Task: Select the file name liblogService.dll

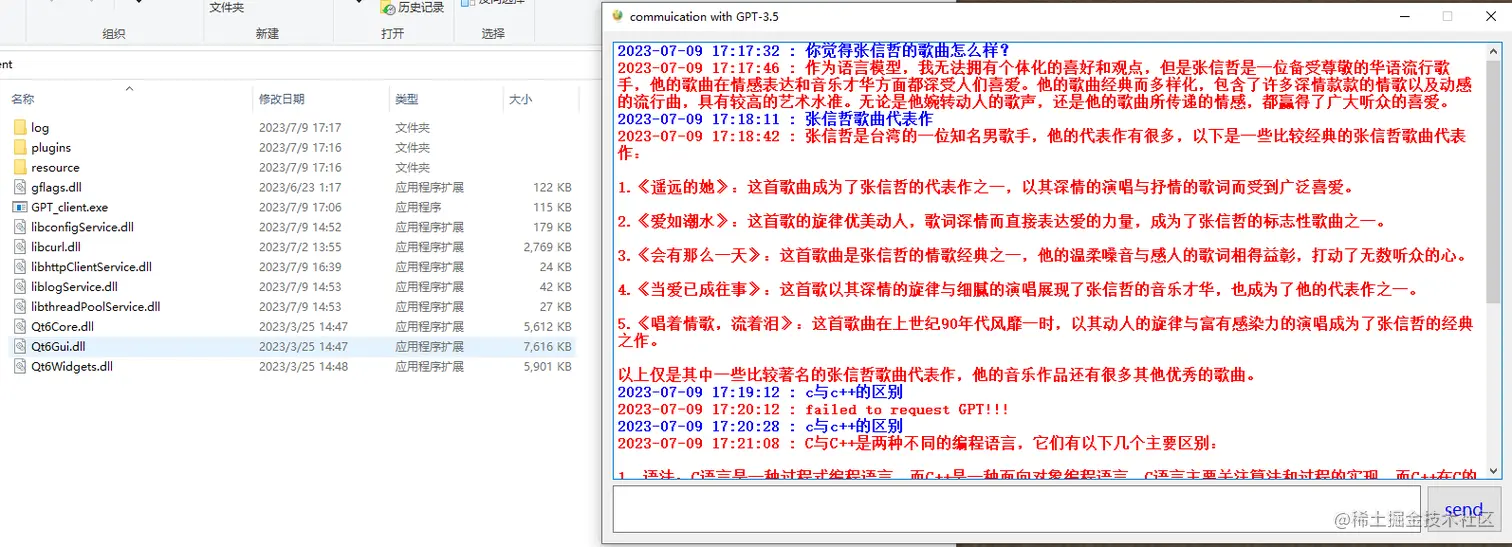Action: tap(74, 287)
